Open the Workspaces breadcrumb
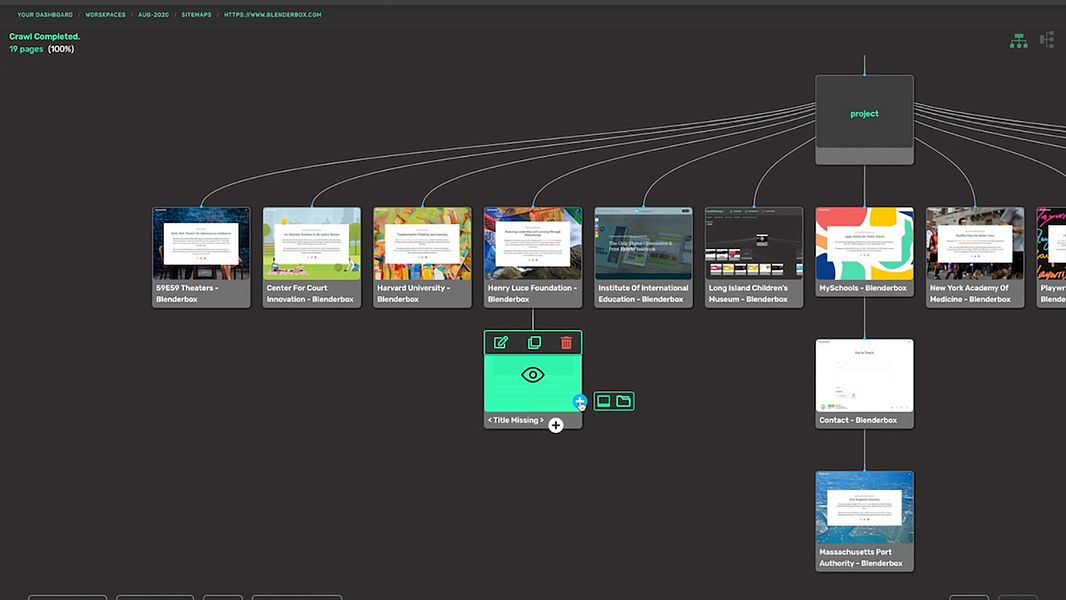 (105, 14)
